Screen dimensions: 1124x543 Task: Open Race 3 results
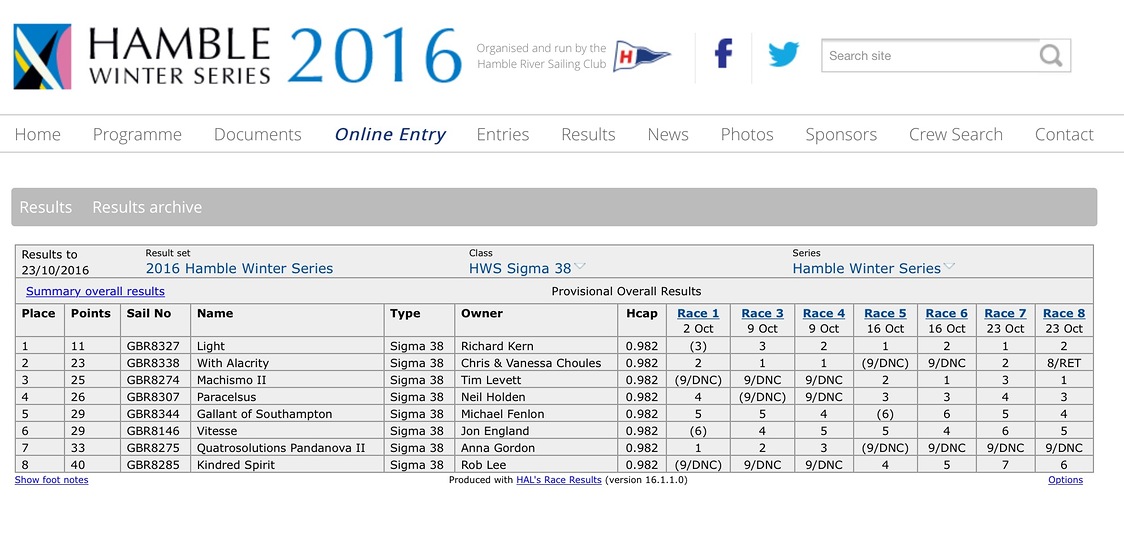762,313
